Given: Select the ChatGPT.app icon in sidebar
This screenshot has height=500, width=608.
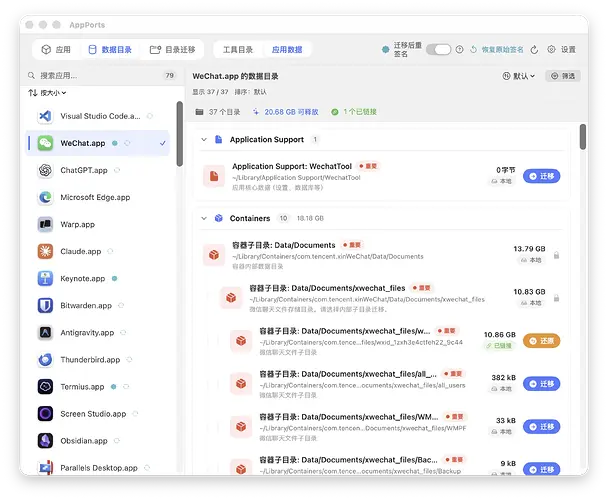Looking at the screenshot, I should tap(45, 170).
